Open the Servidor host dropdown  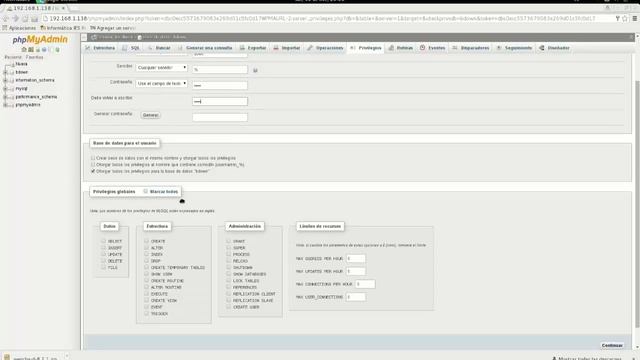tap(162, 67)
